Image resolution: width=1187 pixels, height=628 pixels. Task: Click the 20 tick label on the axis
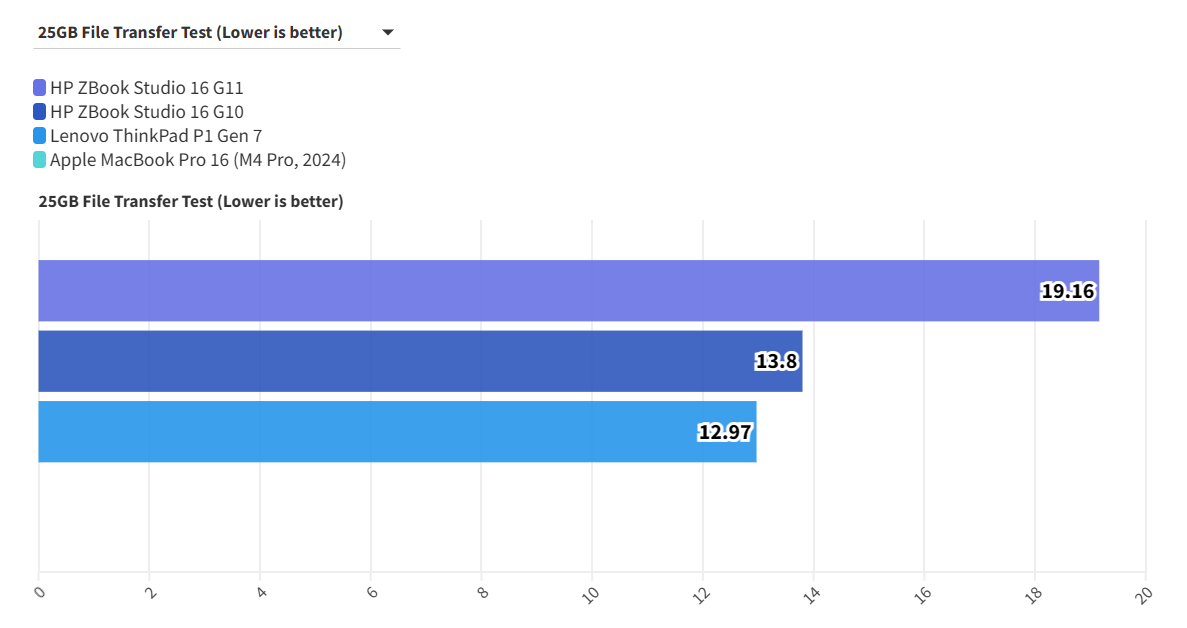(1145, 594)
